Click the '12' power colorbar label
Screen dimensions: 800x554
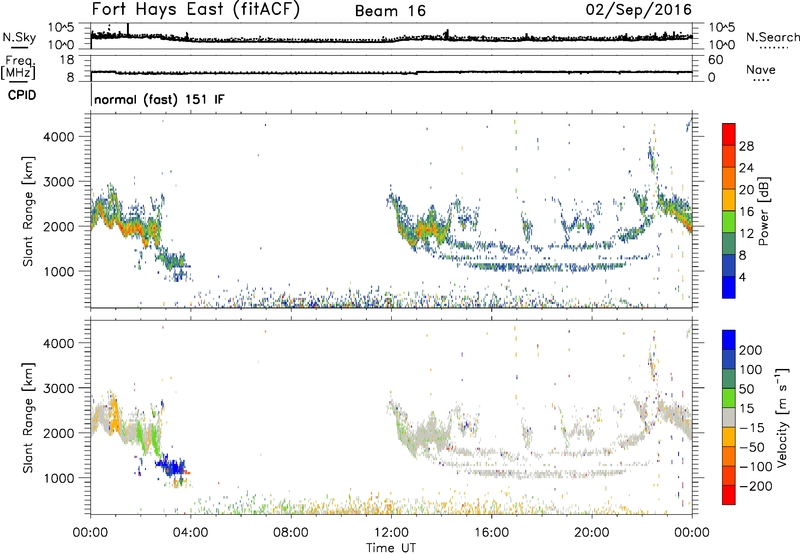pyautogui.click(x=746, y=234)
